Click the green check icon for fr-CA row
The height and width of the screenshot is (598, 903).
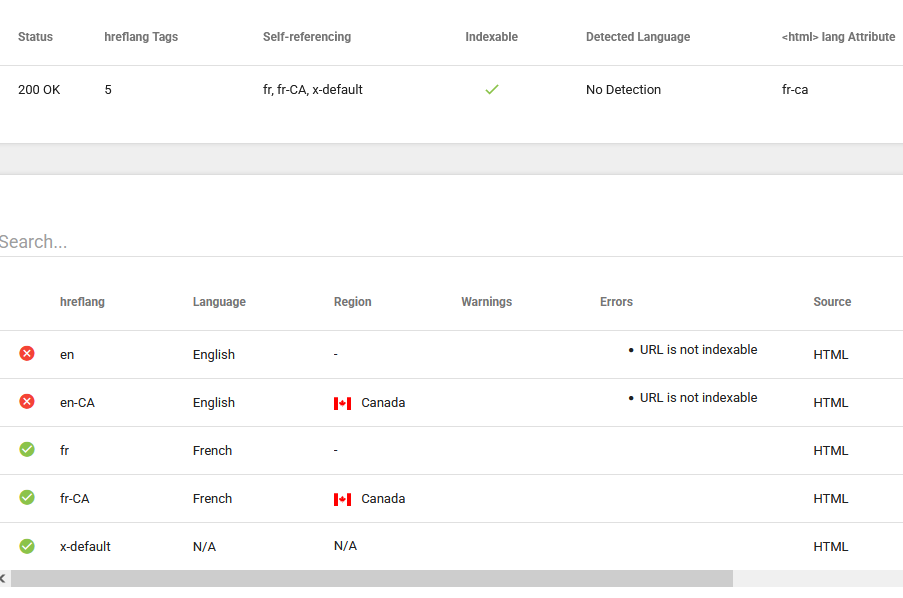coord(27,498)
